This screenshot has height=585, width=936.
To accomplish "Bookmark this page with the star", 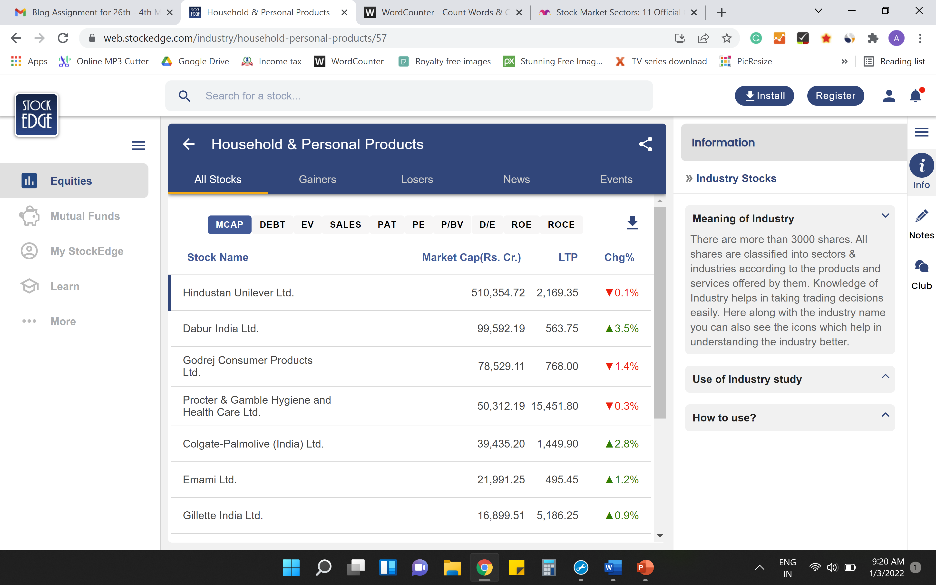I will tap(726, 38).
